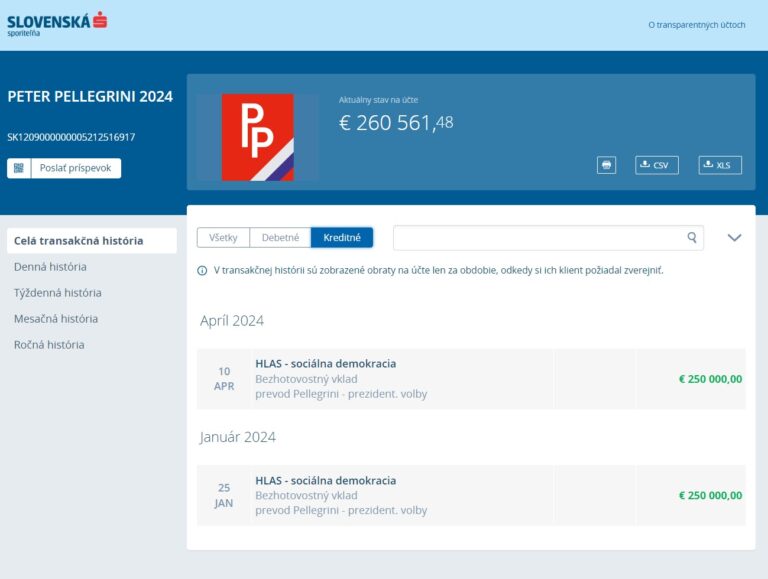Image resolution: width=768 pixels, height=579 pixels.
Task: Click the QR code icon
Action: (19, 168)
